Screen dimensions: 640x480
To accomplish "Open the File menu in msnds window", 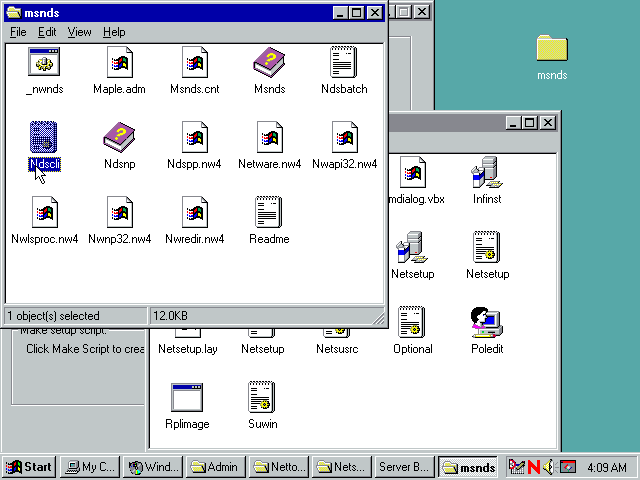I will (x=18, y=32).
